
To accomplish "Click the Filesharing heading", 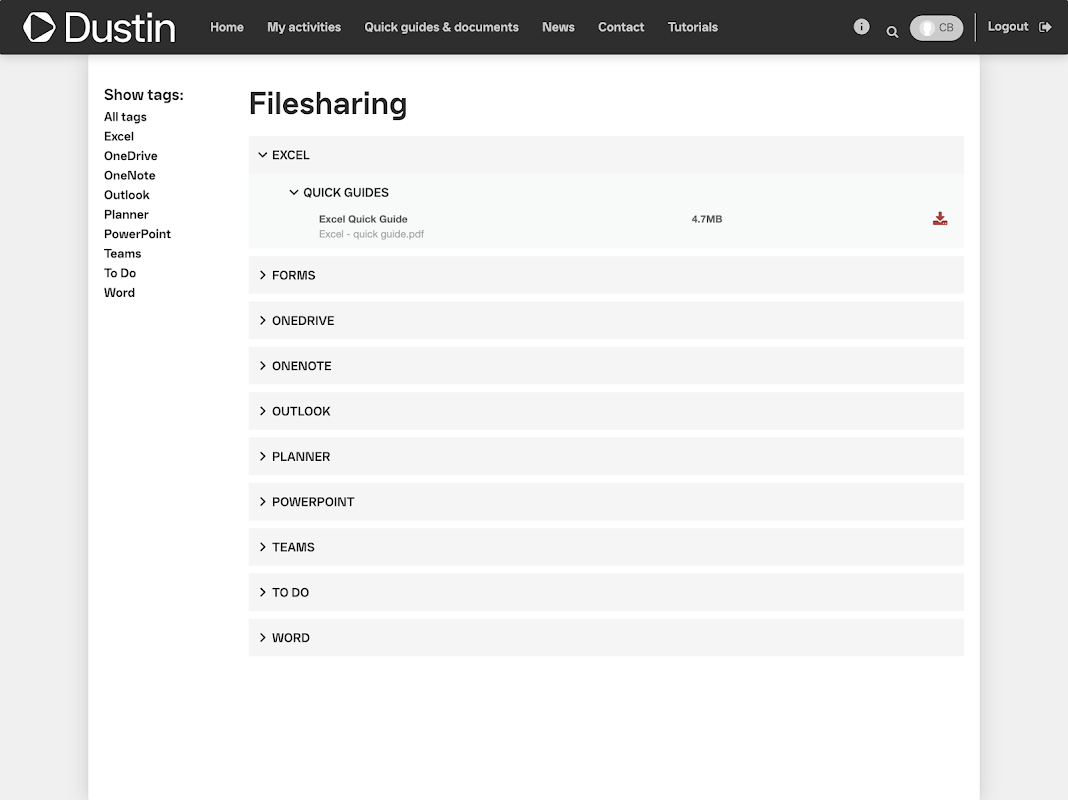I will 328,104.
